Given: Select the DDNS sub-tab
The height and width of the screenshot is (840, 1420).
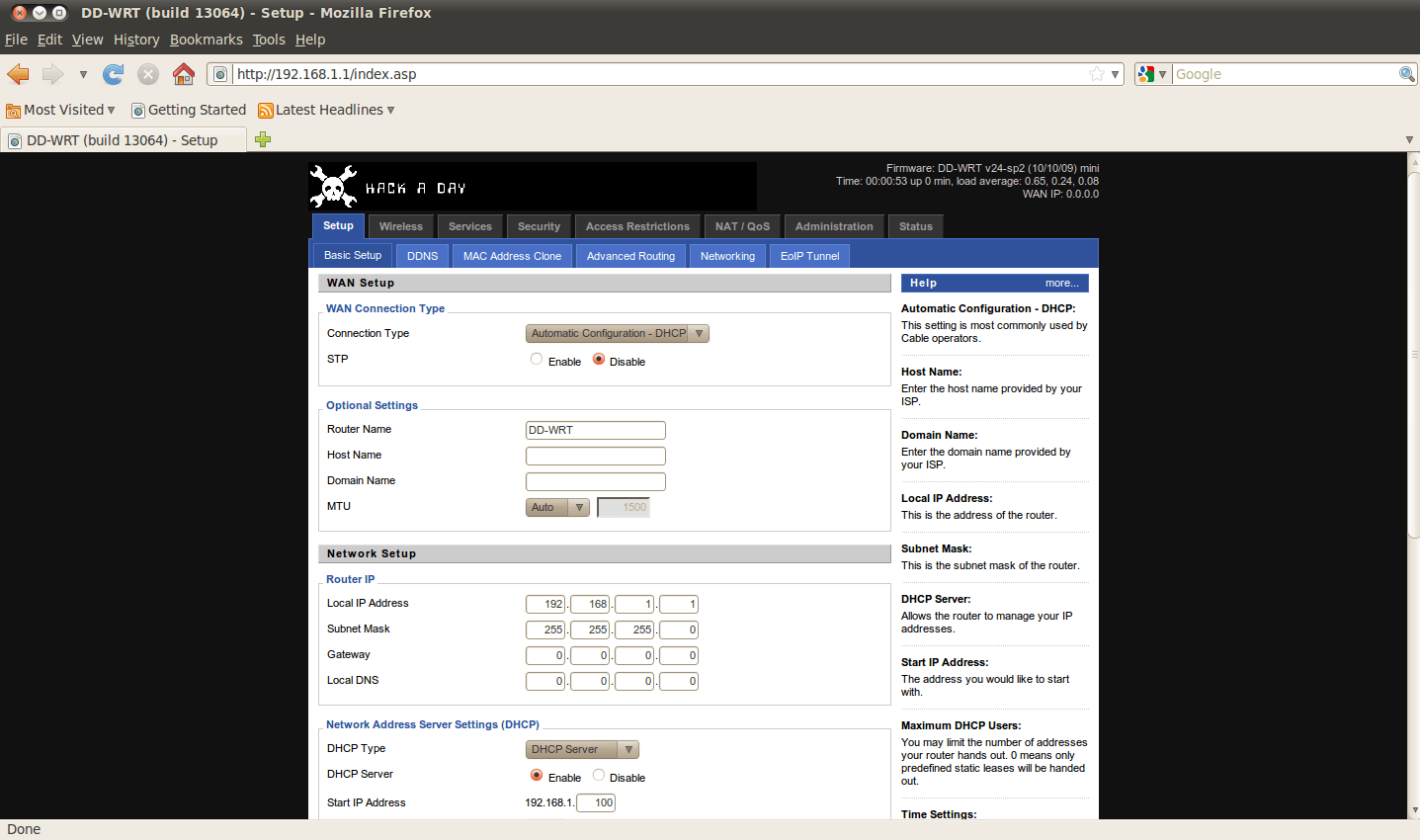Looking at the screenshot, I should click(x=422, y=256).
